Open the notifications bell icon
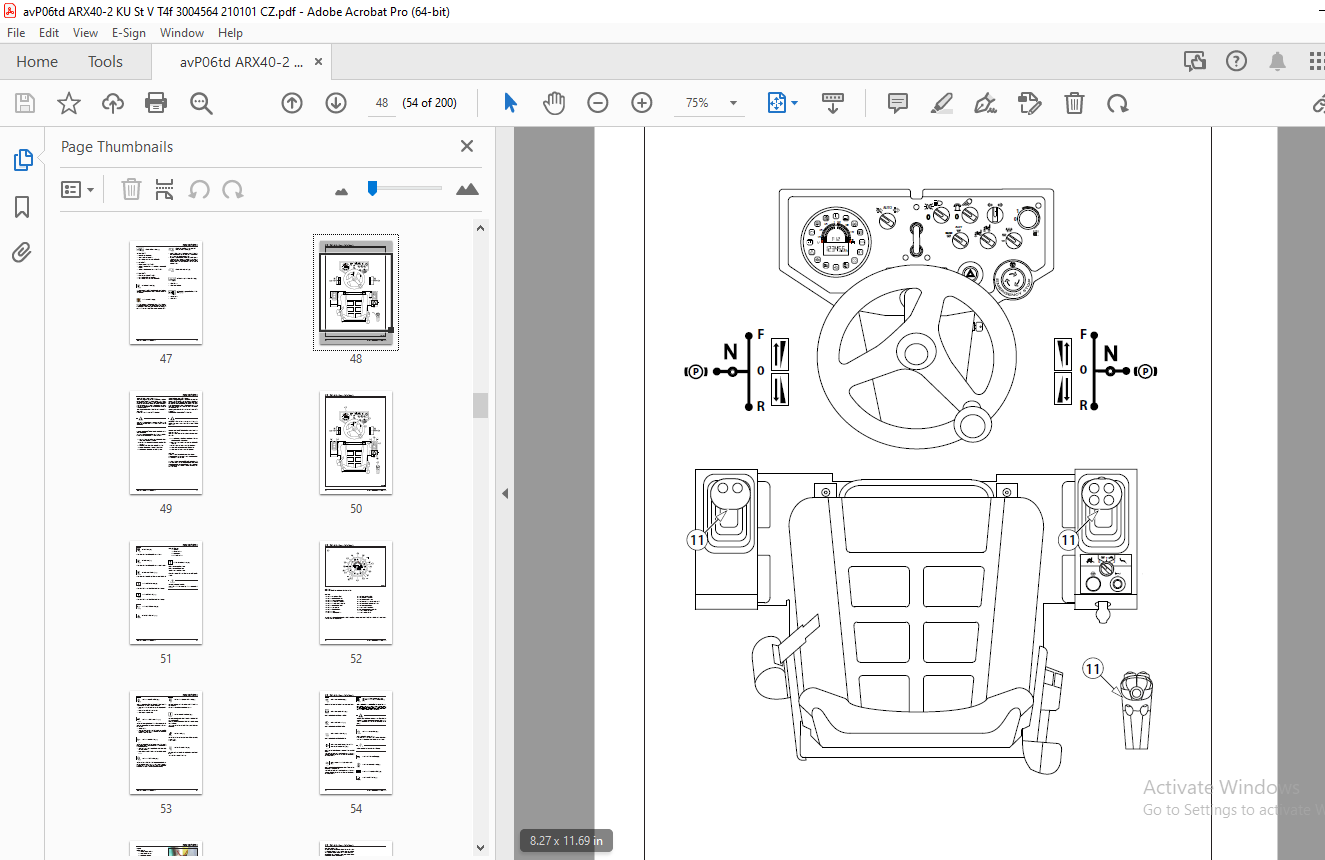Viewport: 1325px width, 860px height. coord(1277,61)
